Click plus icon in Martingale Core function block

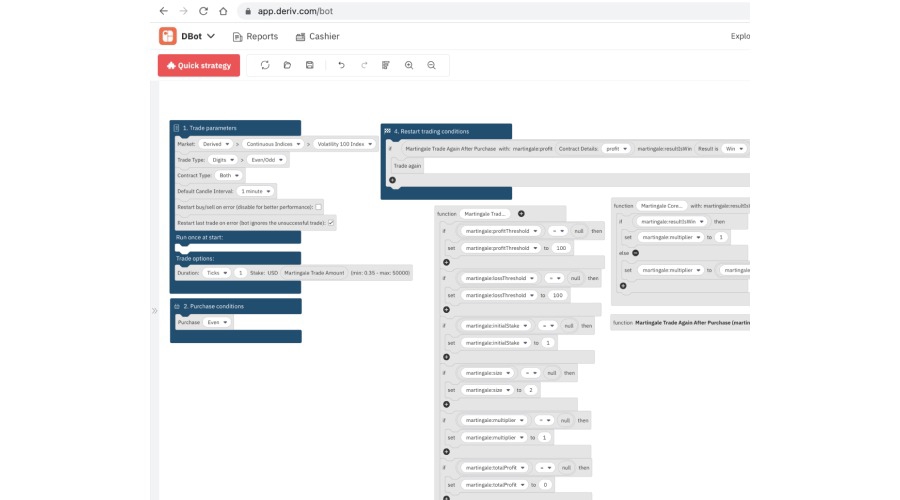click(x=623, y=286)
